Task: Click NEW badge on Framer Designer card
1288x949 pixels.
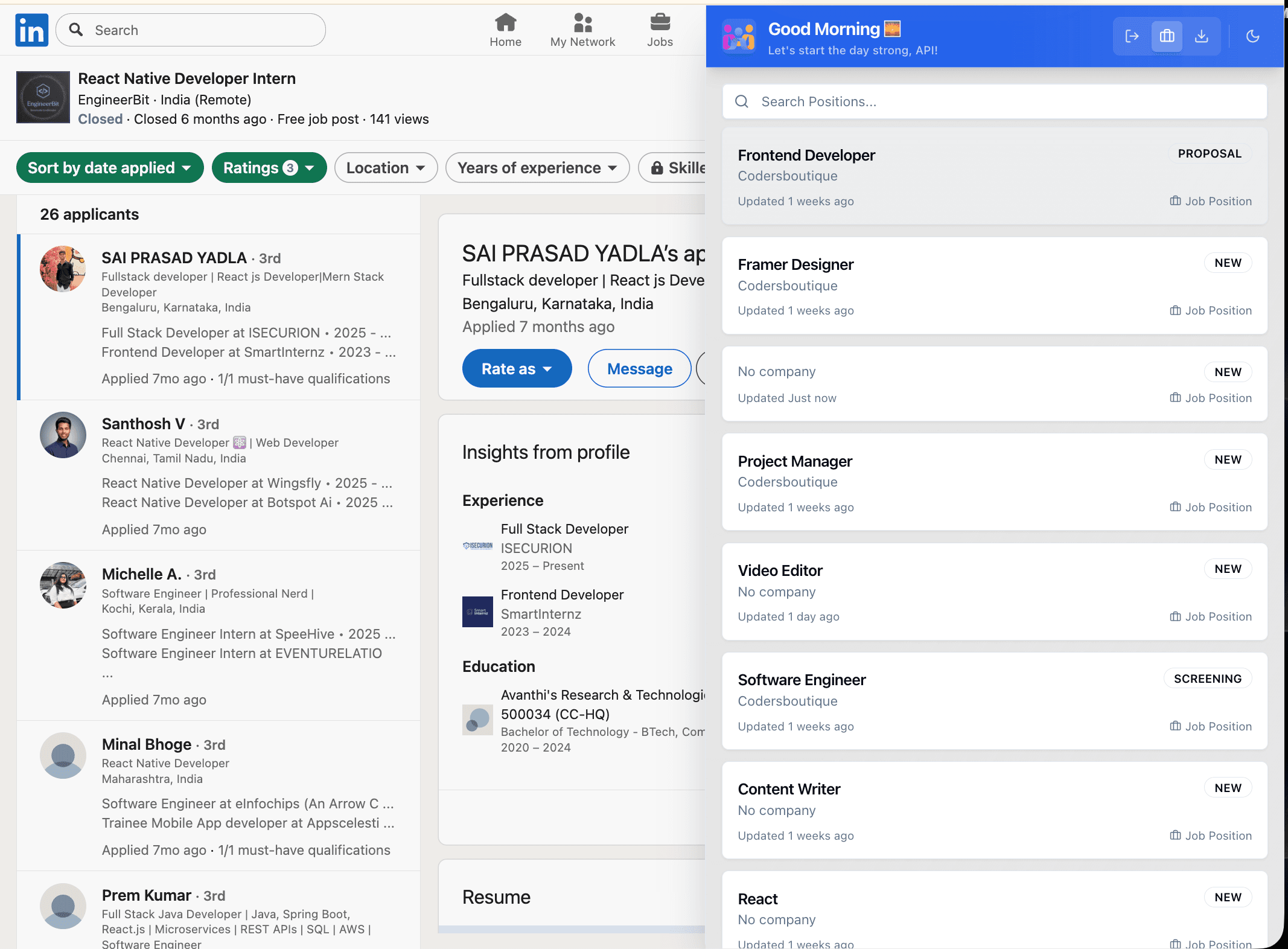Action: coord(1228,263)
